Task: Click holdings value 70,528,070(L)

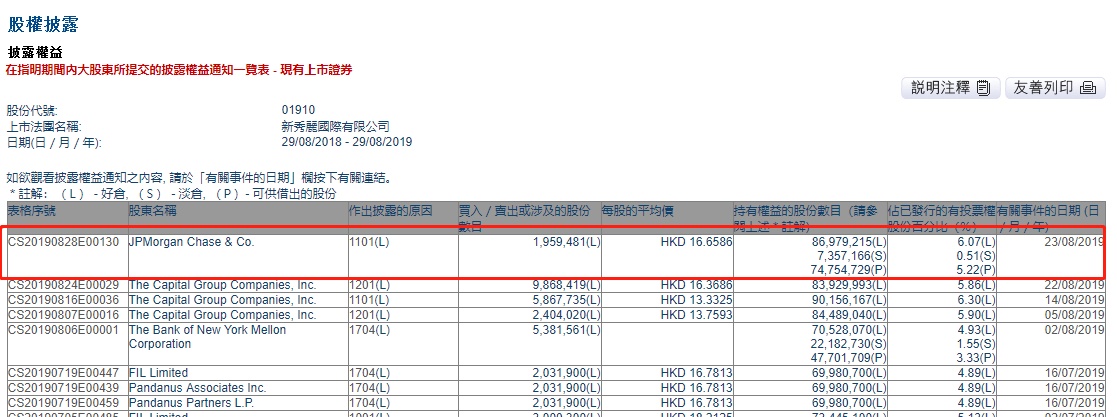Action: click(x=850, y=330)
